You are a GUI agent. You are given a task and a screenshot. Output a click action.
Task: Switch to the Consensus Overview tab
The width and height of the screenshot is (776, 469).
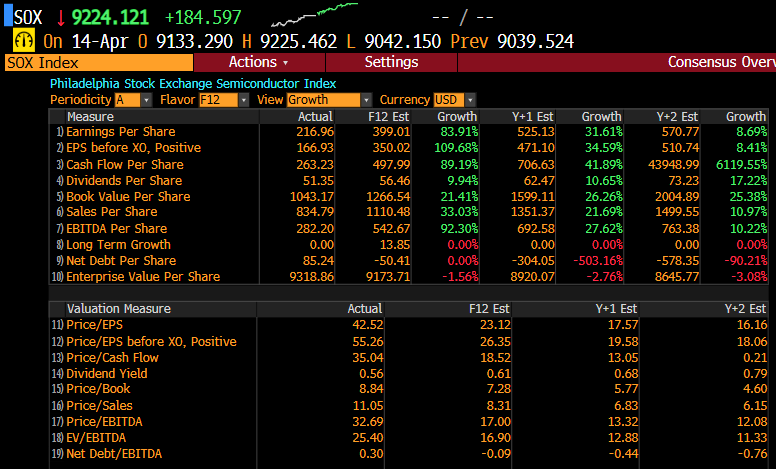click(x=720, y=62)
